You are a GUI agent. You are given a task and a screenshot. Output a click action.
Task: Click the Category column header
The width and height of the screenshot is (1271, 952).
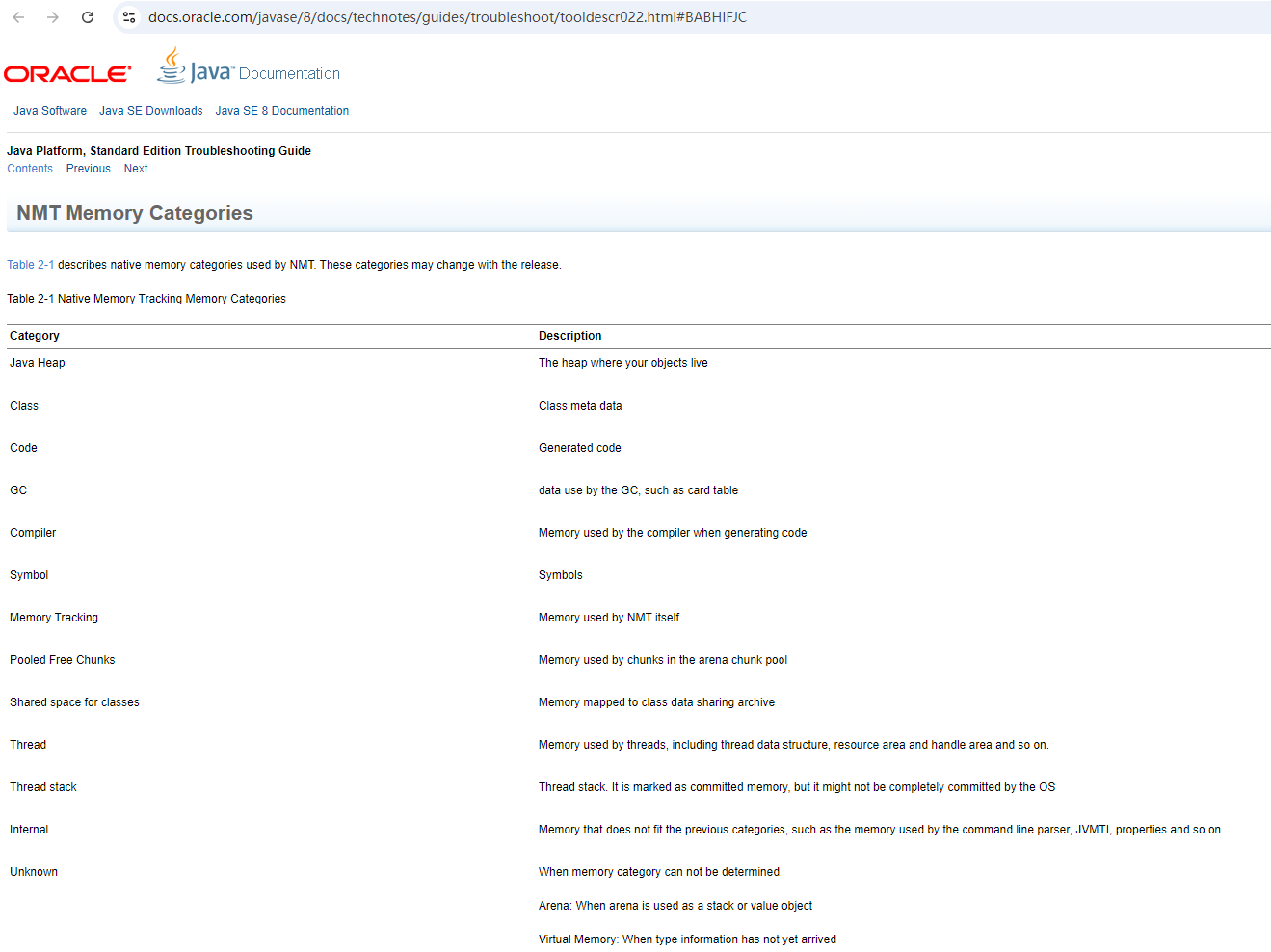tap(35, 336)
